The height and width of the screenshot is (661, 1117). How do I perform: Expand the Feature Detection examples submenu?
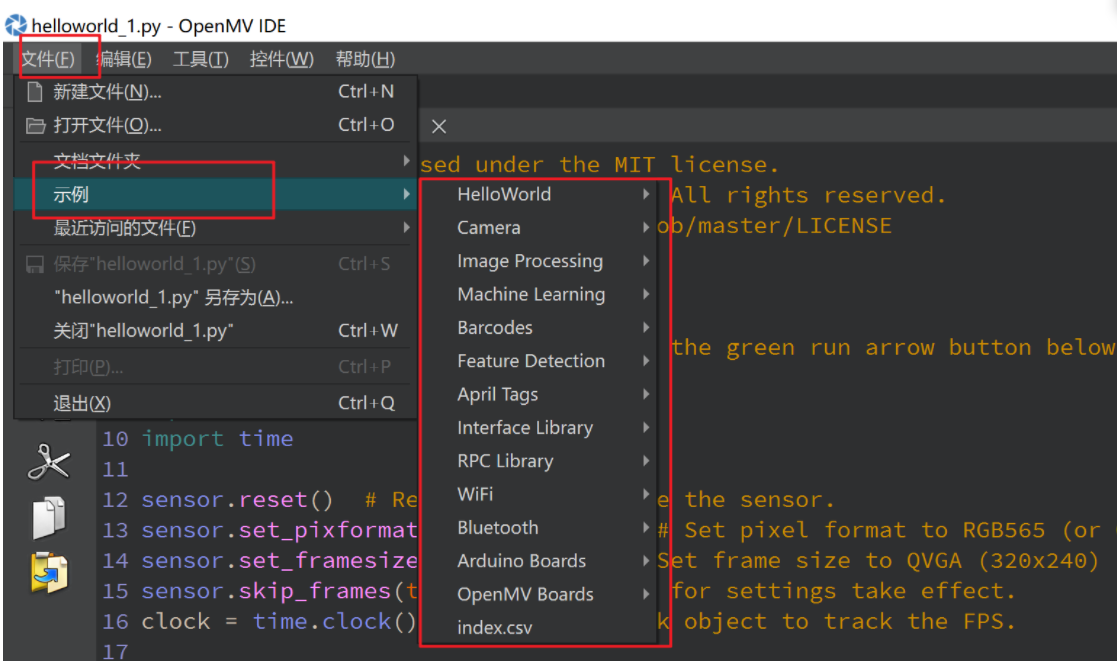(539, 361)
